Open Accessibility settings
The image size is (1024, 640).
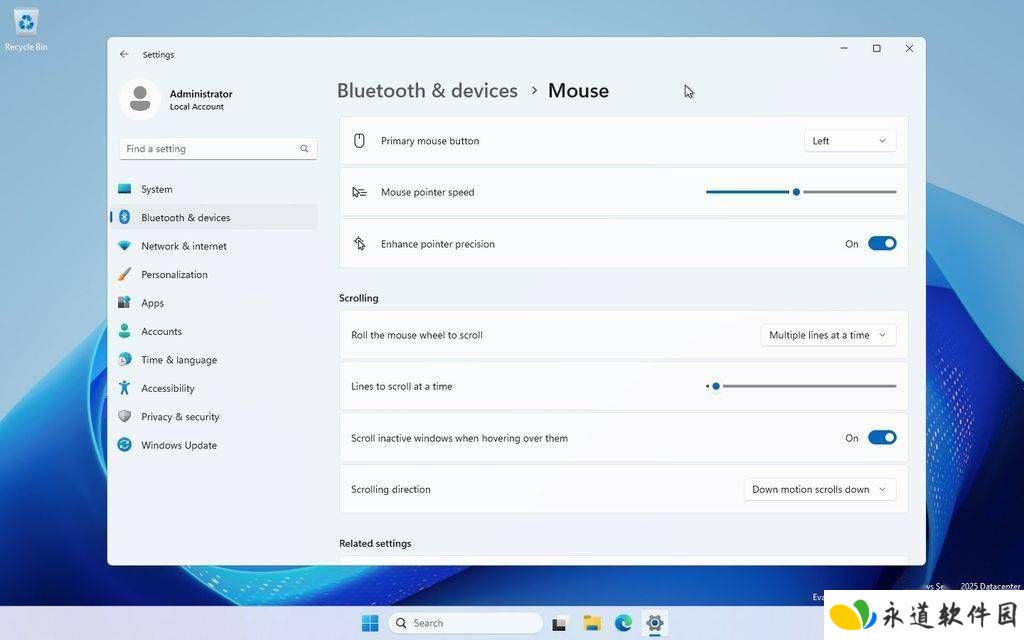pos(214,388)
